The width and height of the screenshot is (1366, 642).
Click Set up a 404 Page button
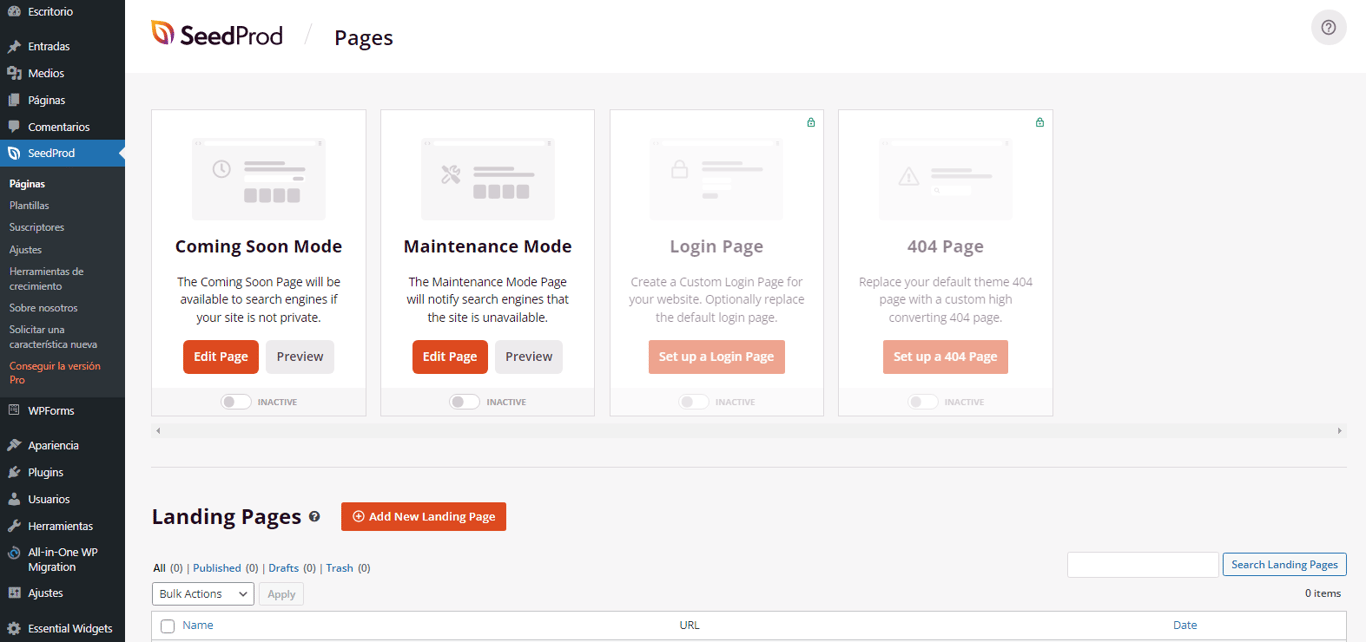(945, 357)
